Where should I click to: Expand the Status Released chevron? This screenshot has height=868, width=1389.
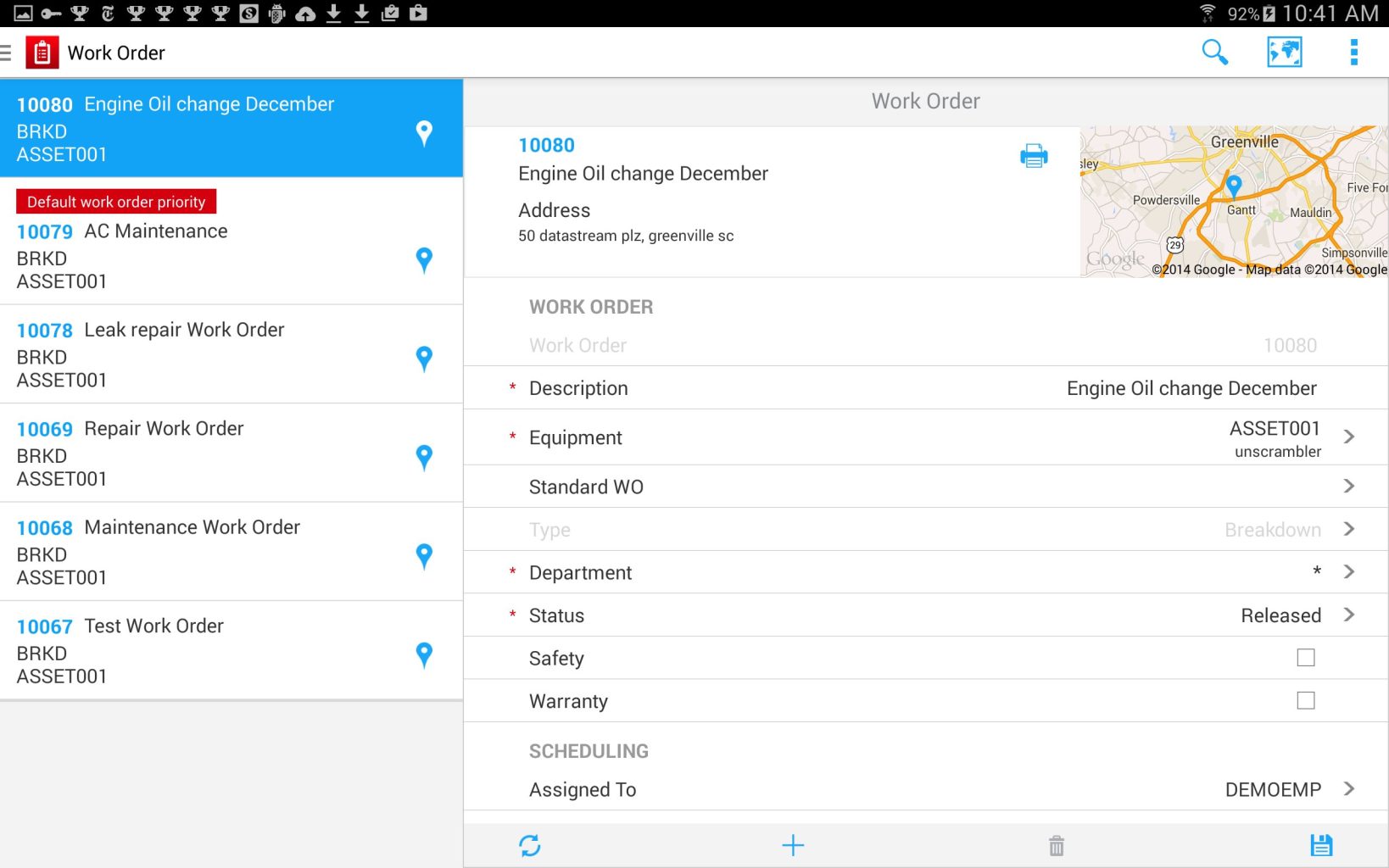tap(1349, 615)
